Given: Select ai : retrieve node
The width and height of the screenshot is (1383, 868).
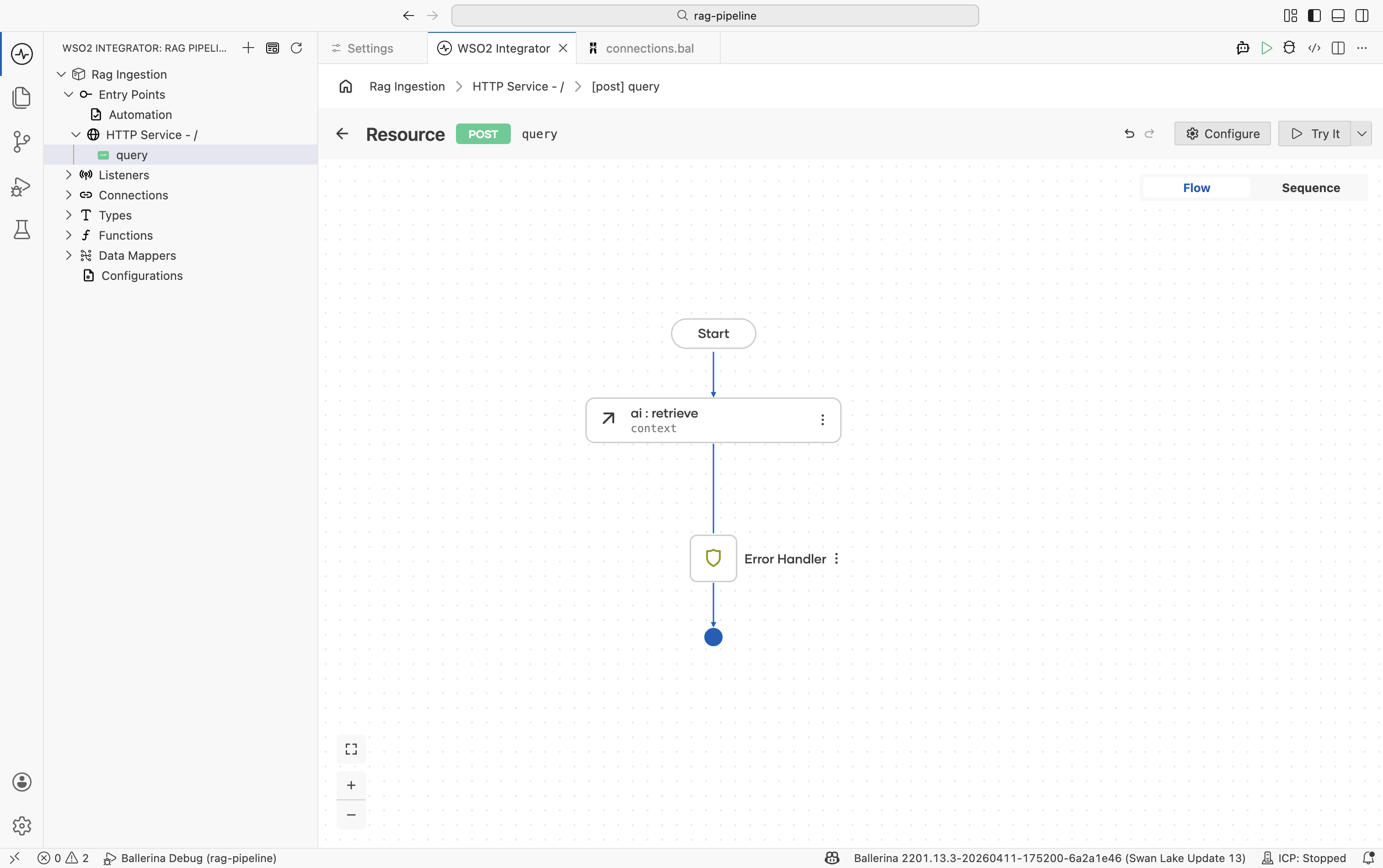Looking at the screenshot, I should tap(713, 420).
